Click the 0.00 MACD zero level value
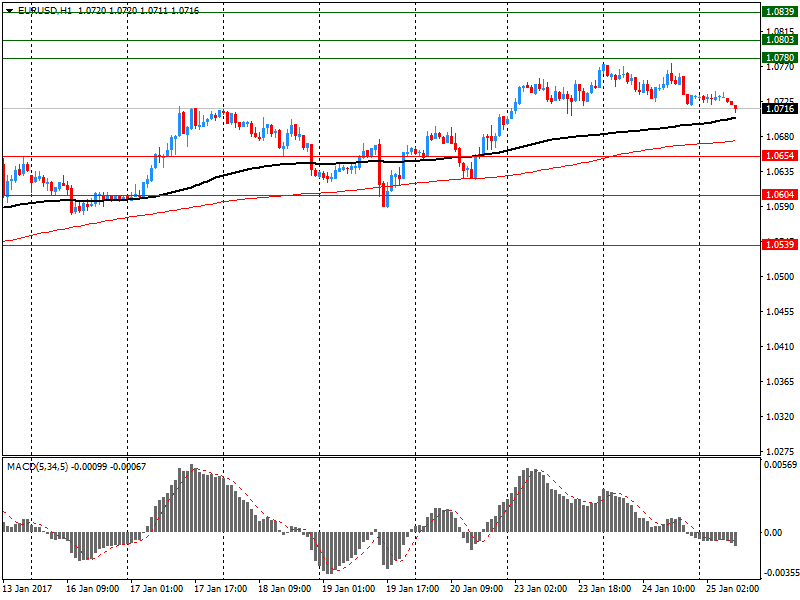 pyautogui.click(x=773, y=533)
